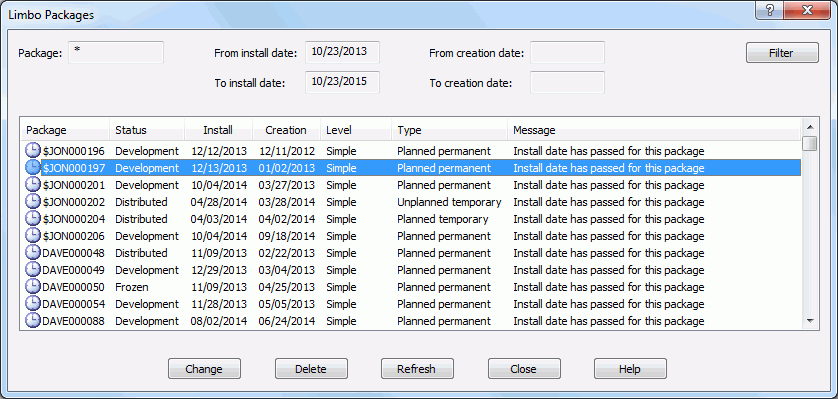
Task: Click the scroll up arrow of the package list
Action: pyautogui.click(x=810, y=127)
